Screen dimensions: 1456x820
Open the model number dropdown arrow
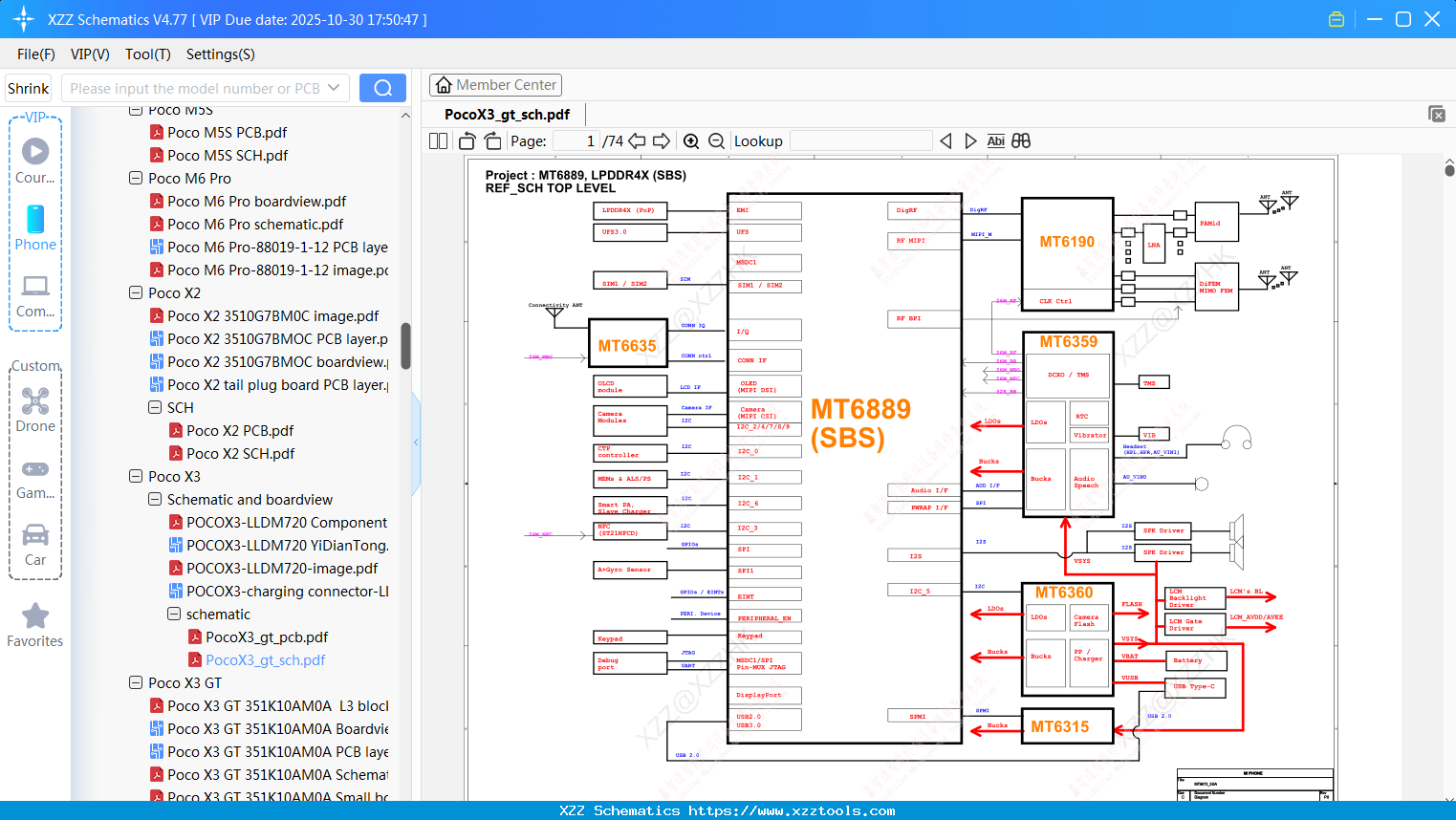[x=334, y=88]
